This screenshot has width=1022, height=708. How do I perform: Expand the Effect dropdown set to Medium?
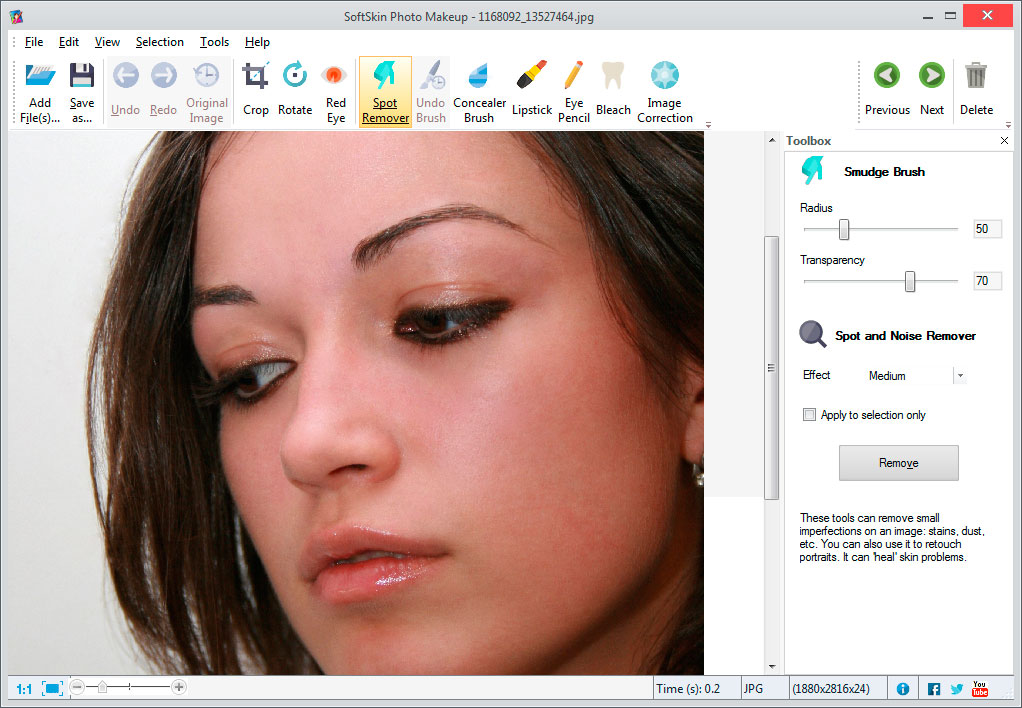pos(960,376)
